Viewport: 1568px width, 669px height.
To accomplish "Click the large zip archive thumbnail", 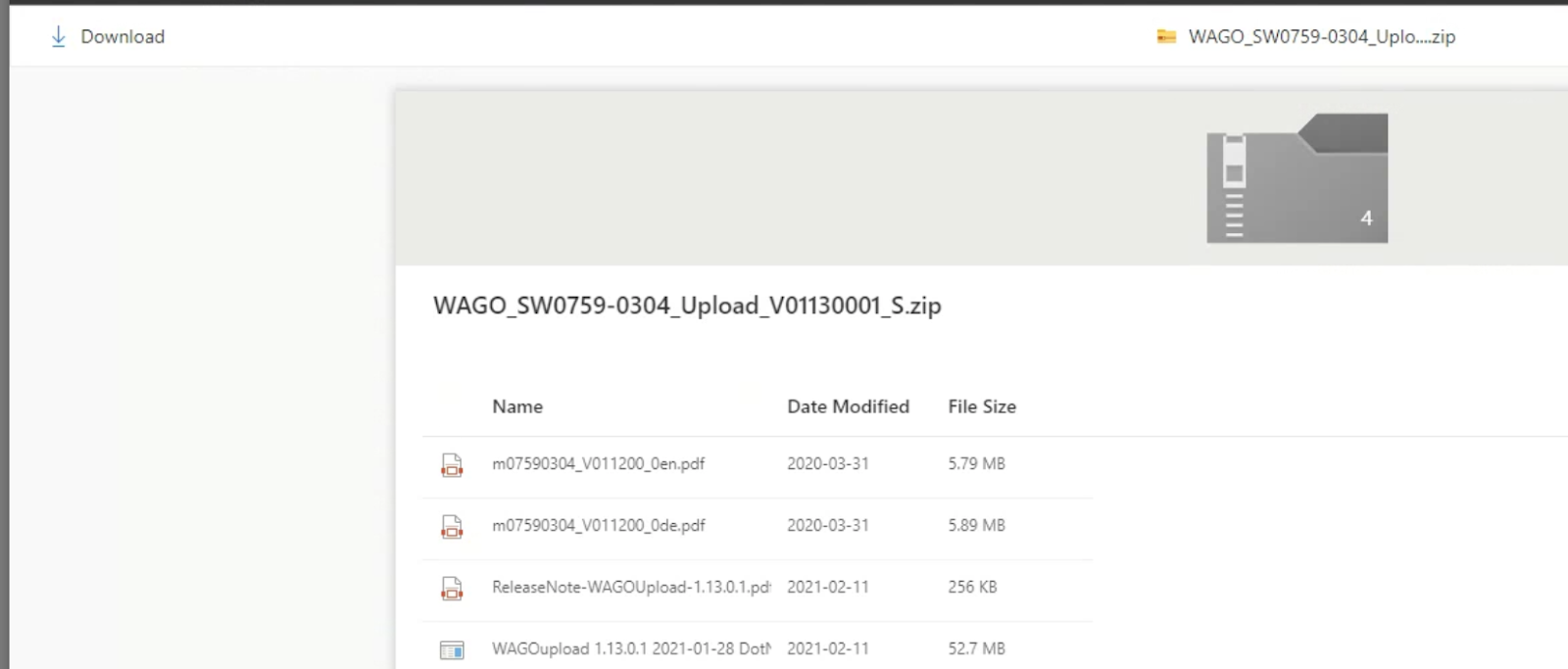I will point(1297,178).
